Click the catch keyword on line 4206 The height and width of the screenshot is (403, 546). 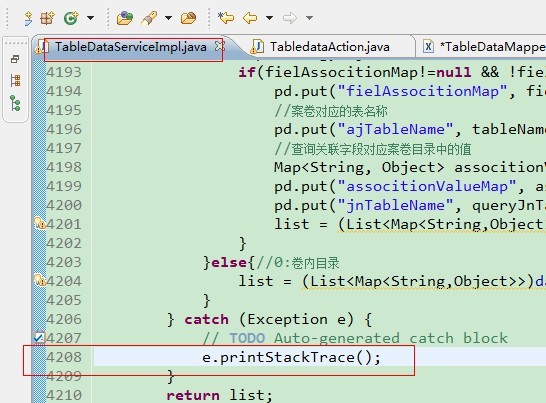206,319
